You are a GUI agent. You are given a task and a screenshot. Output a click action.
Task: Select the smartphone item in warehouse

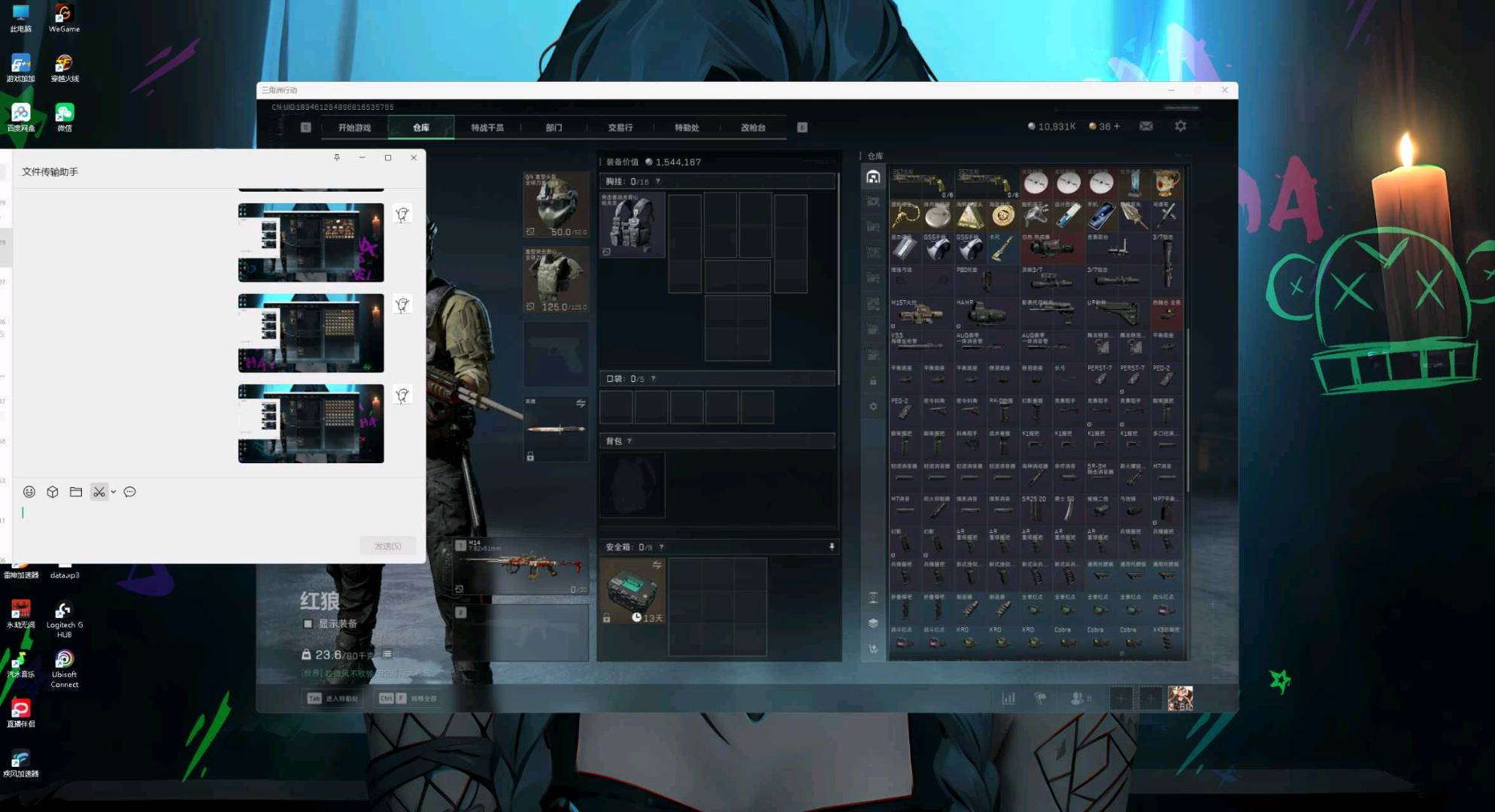tap(1101, 216)
